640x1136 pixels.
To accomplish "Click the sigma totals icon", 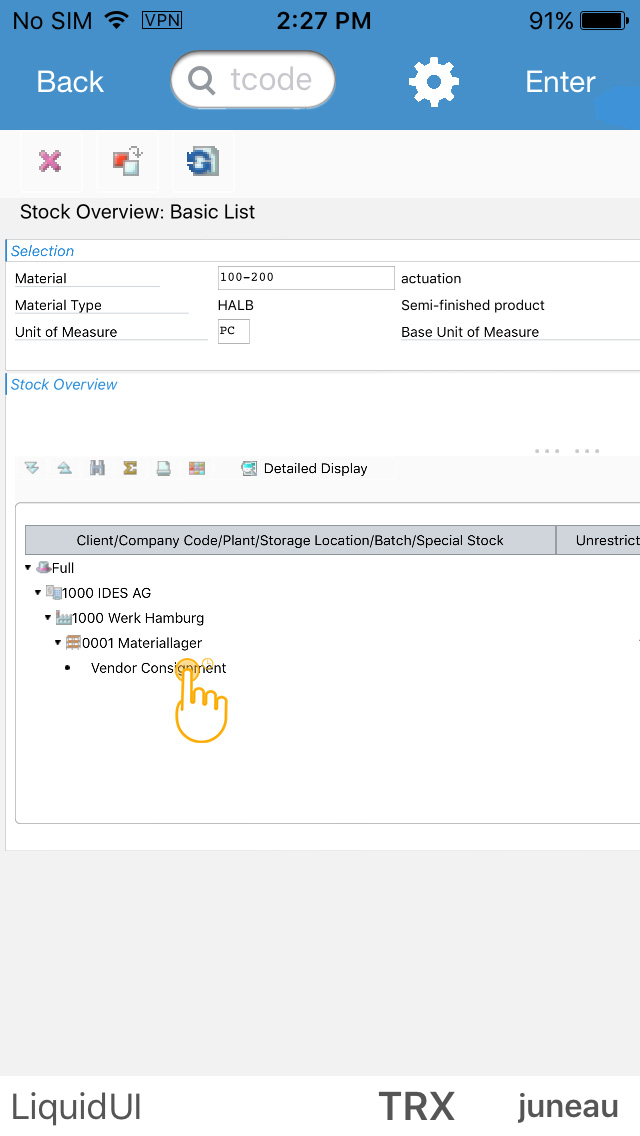I will click(x=130, y=468).
